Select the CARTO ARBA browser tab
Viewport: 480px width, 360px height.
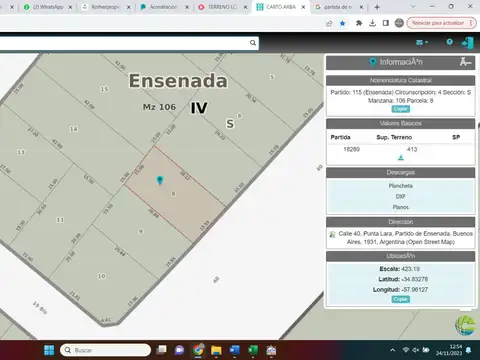pos(280,7)
